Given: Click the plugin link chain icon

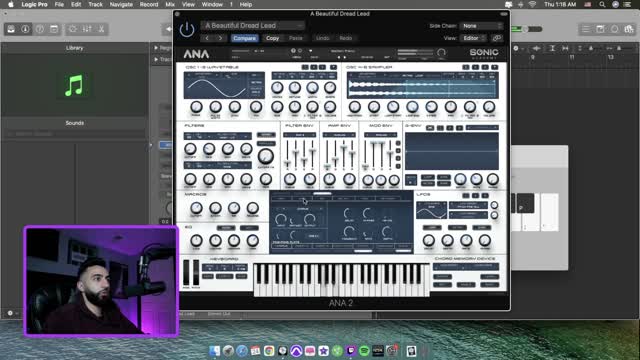Looking at the screenshot, I should (x=497, y=38).
